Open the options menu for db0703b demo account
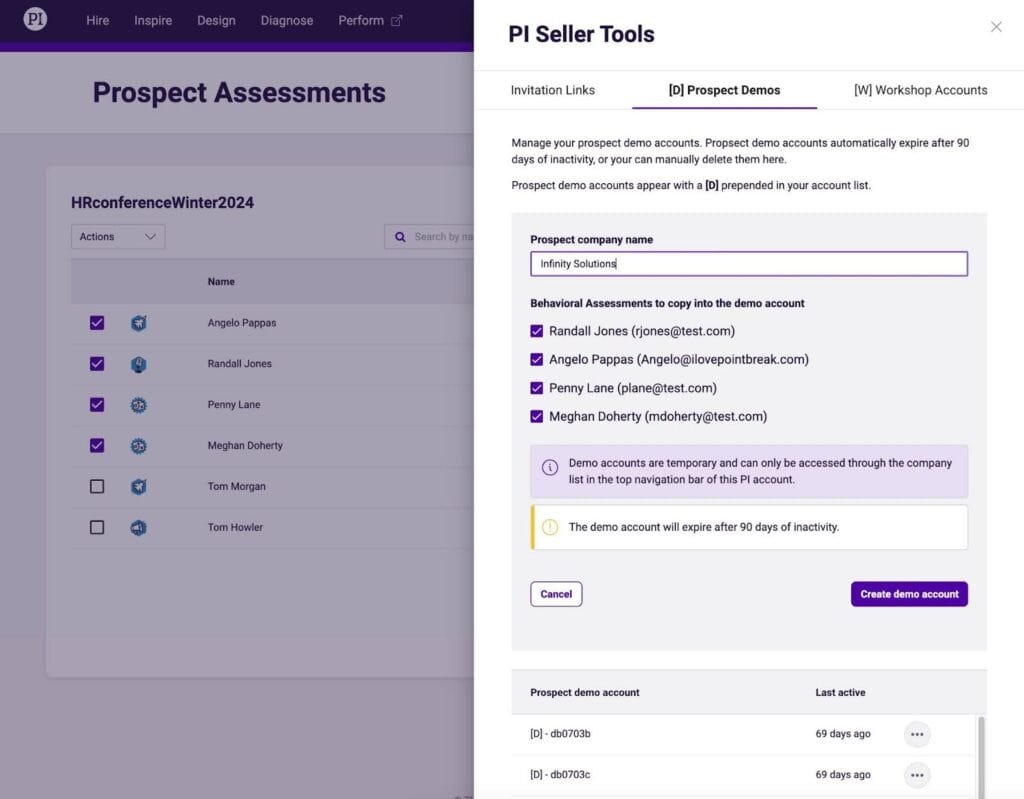The image size is (1024, 799). (x=917, y=734)
